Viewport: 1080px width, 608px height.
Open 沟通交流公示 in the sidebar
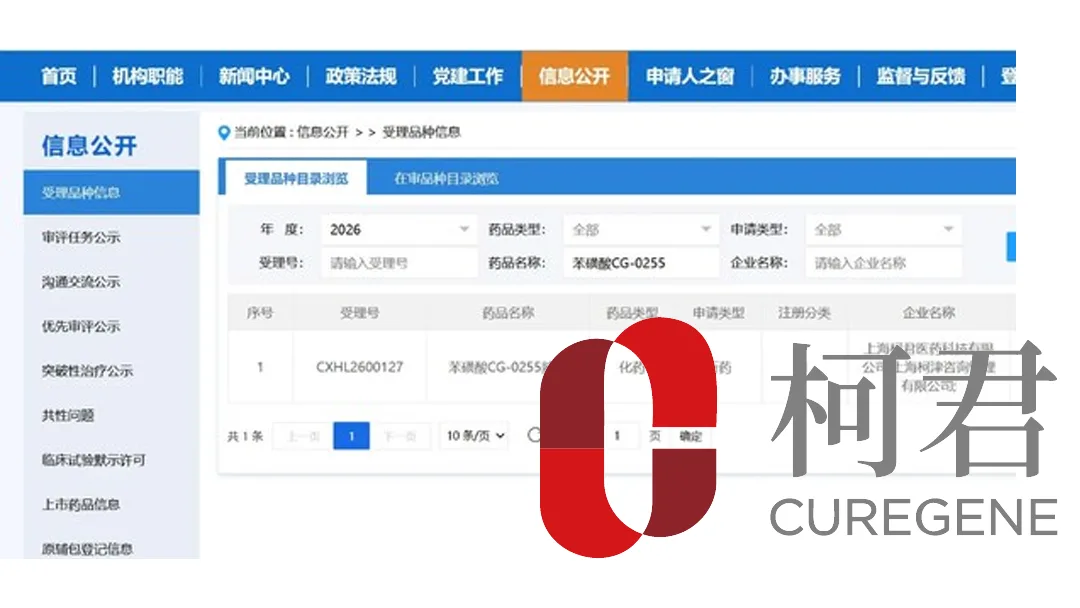pyautogui.click(x=81, y=282)
